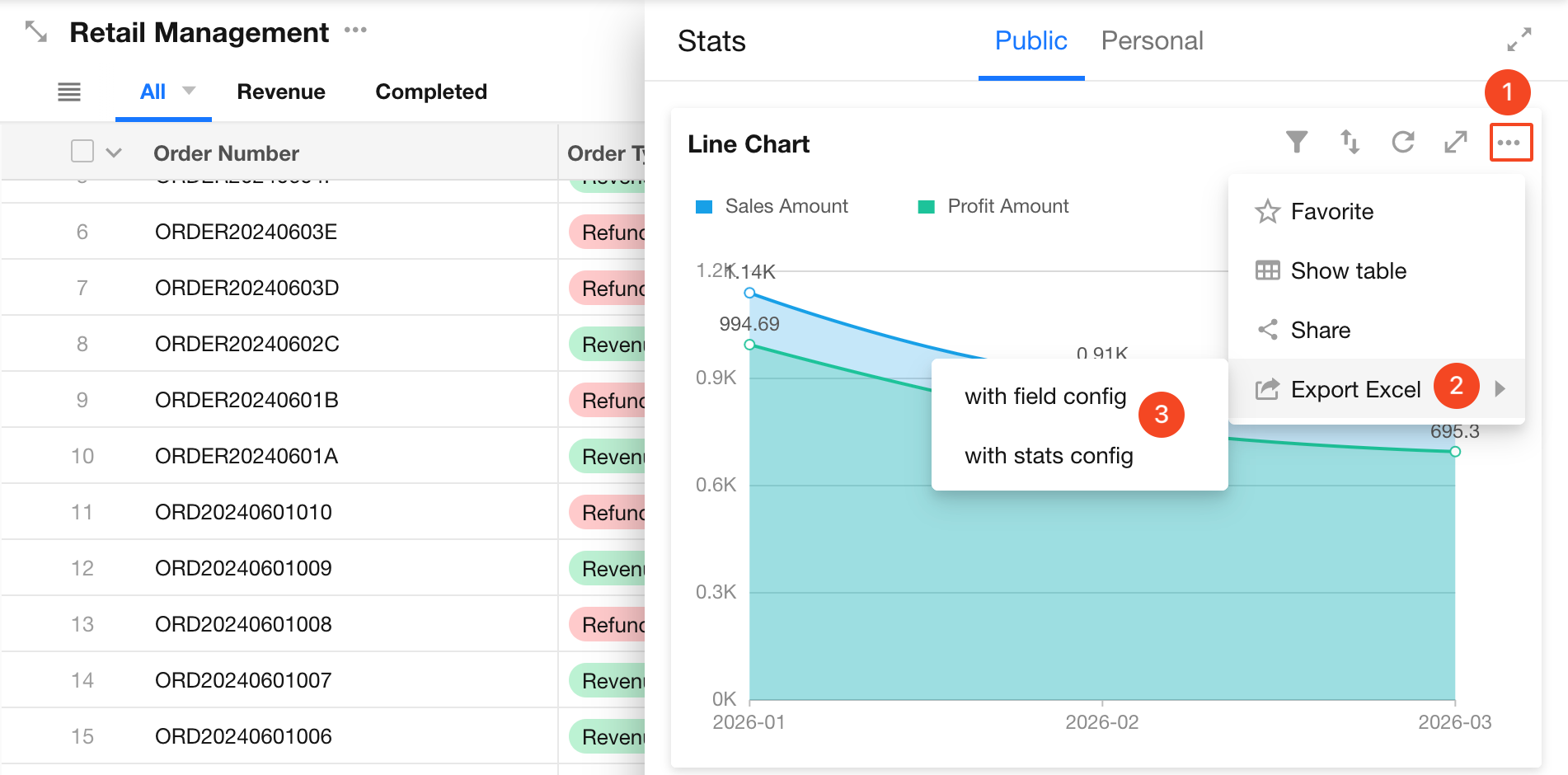Open Retail Management more options ellipsis
The image size is (1568, 775).
click(355, 31)
